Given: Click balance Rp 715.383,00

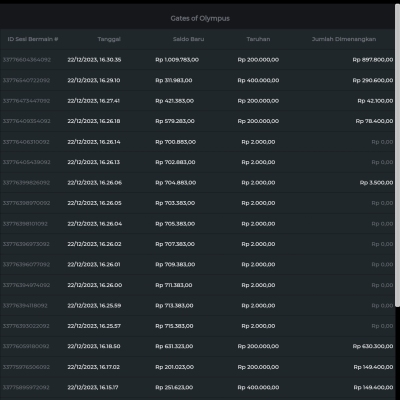Looking at the screenshot, I should [x=174, y=326].
